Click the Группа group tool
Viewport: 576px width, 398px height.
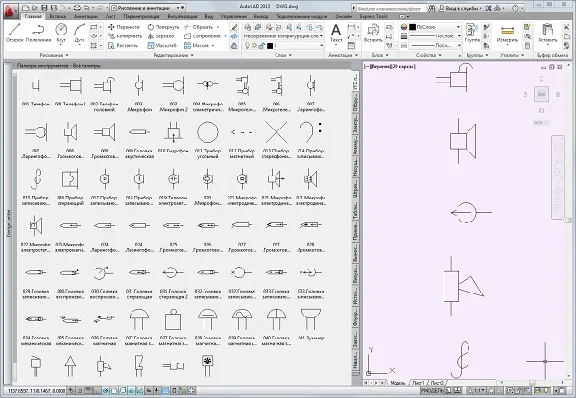click(472, 33)
